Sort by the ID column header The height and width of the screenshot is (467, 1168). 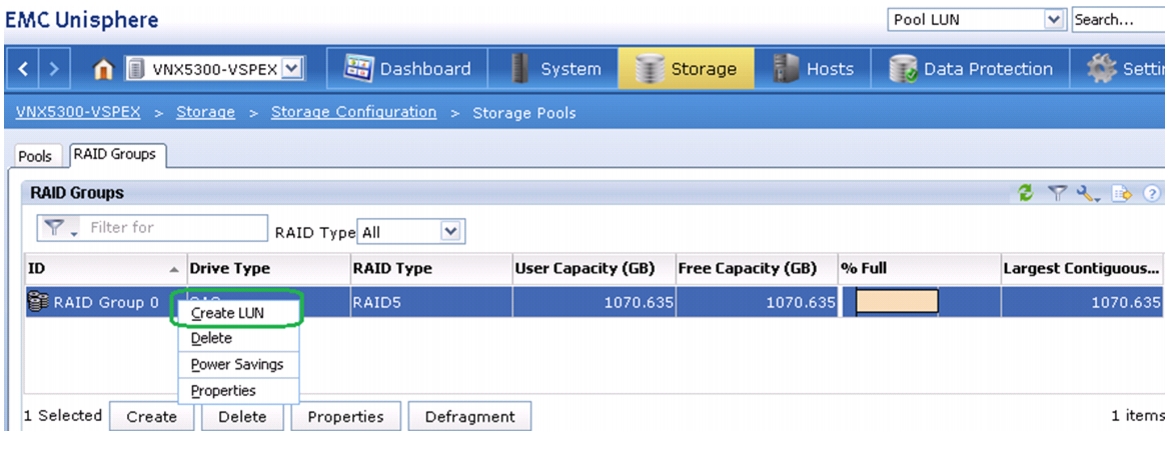105,268
